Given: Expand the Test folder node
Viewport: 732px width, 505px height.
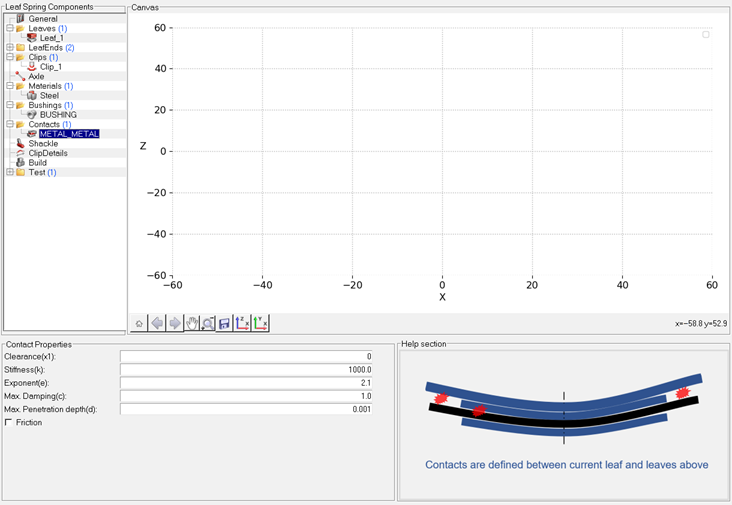Looking at the screenshot, I should [x=9, y=172].
